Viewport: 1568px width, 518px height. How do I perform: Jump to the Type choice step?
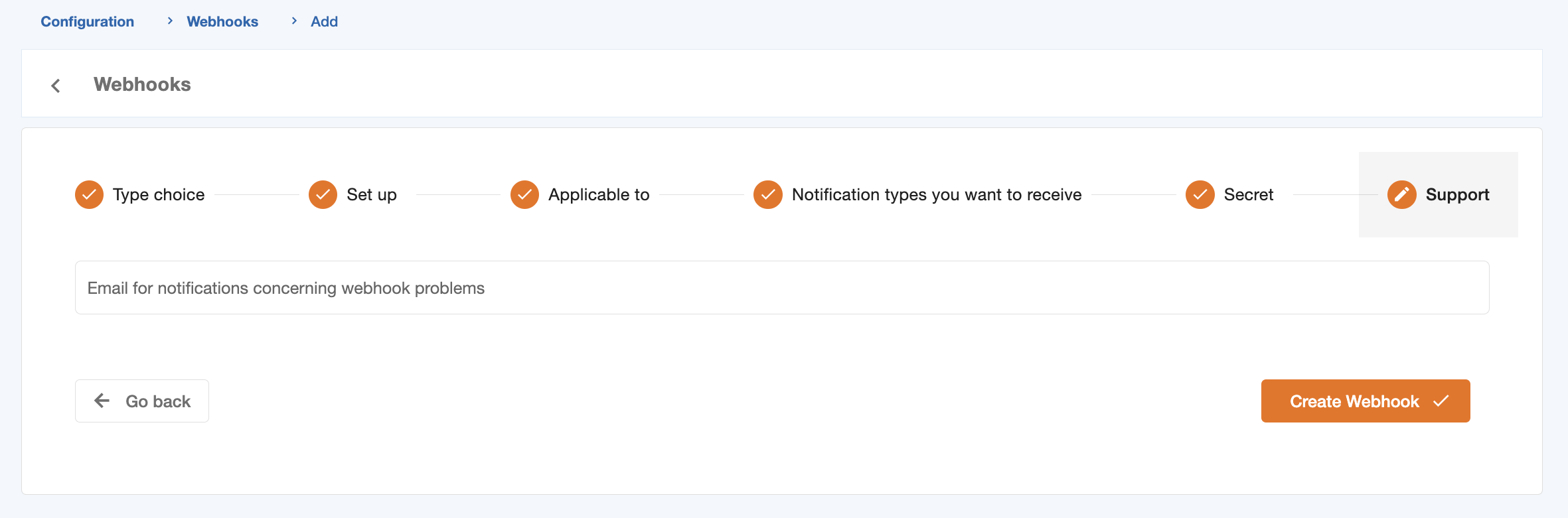tap(159, 194)
